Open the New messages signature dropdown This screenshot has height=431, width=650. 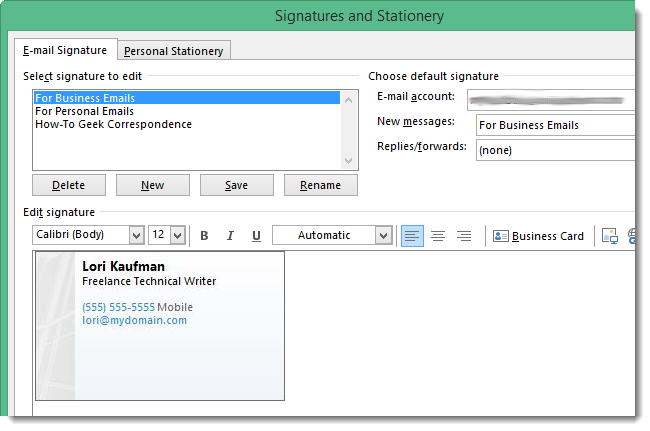(555, 125)
